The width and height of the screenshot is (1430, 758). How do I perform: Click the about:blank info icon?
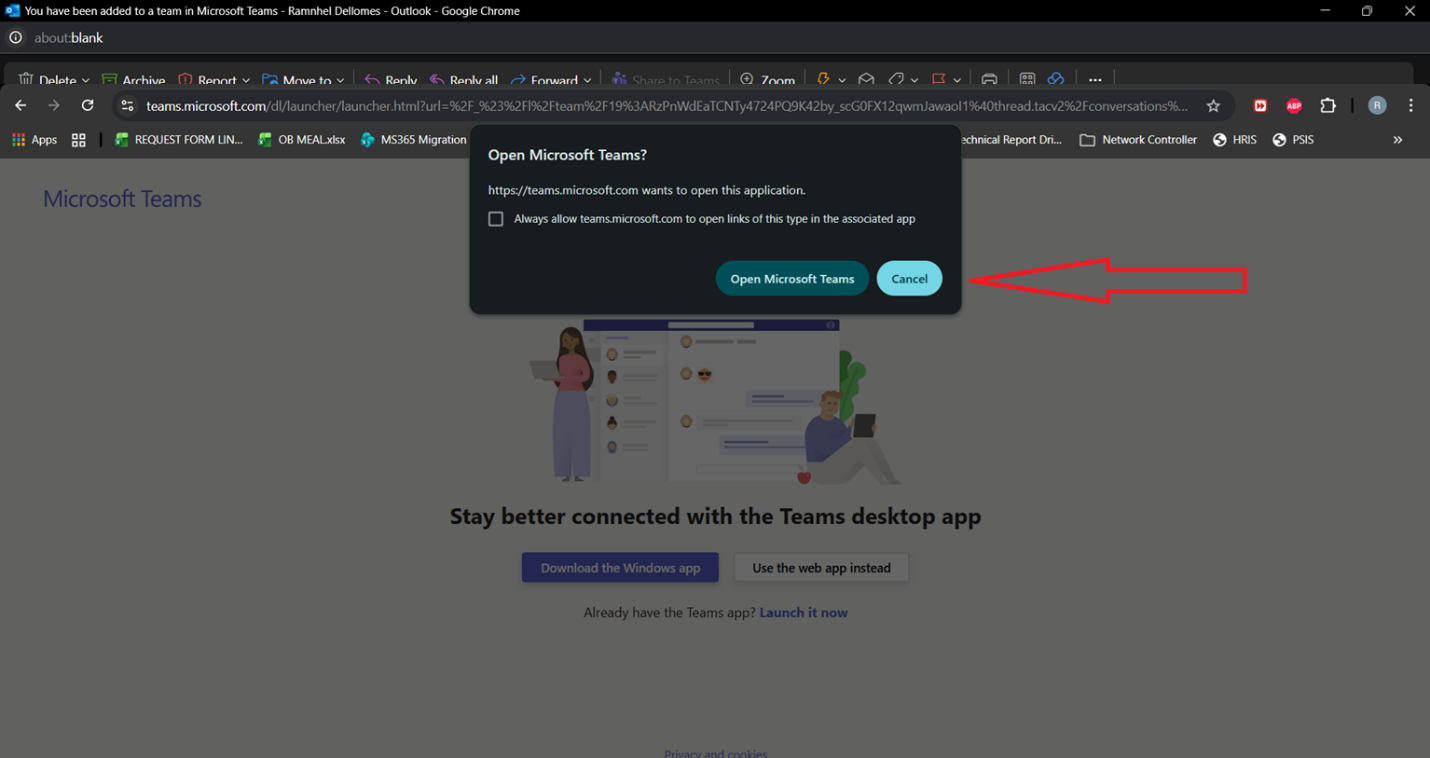[16, 38]
